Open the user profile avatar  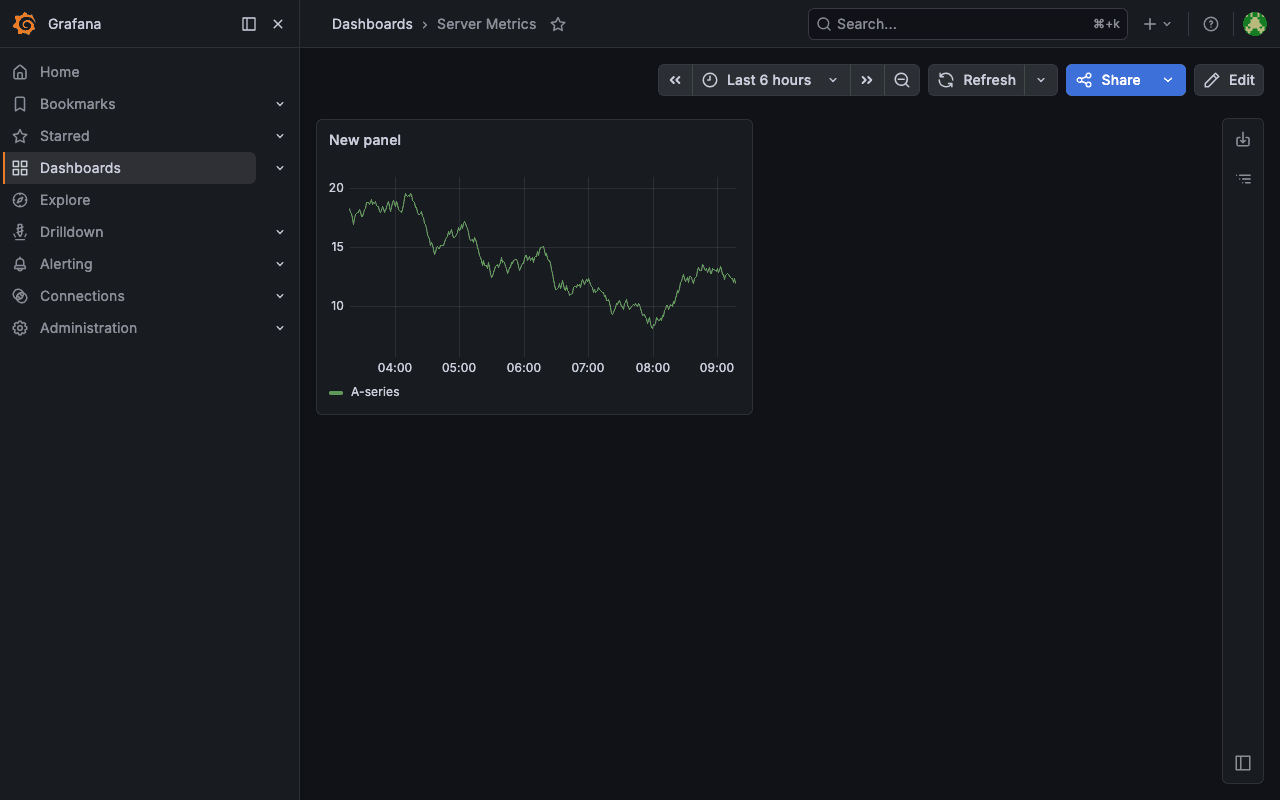point(1254,24)
